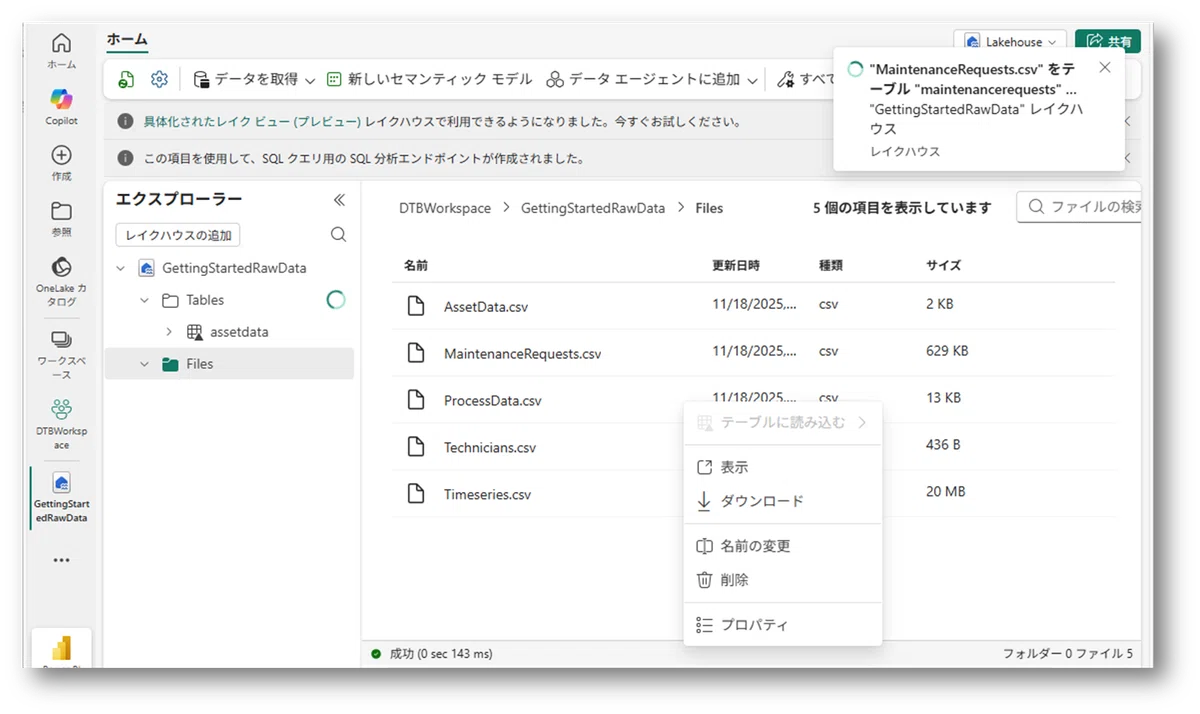Click GettingStartedRawData in the breadcrumb
1200x714 pixels.
(593, 208)
